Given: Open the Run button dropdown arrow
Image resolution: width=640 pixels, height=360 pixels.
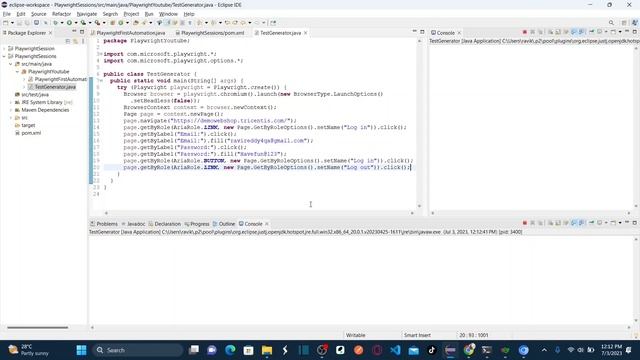Looking at the screenshot, I should click(76, 23).
